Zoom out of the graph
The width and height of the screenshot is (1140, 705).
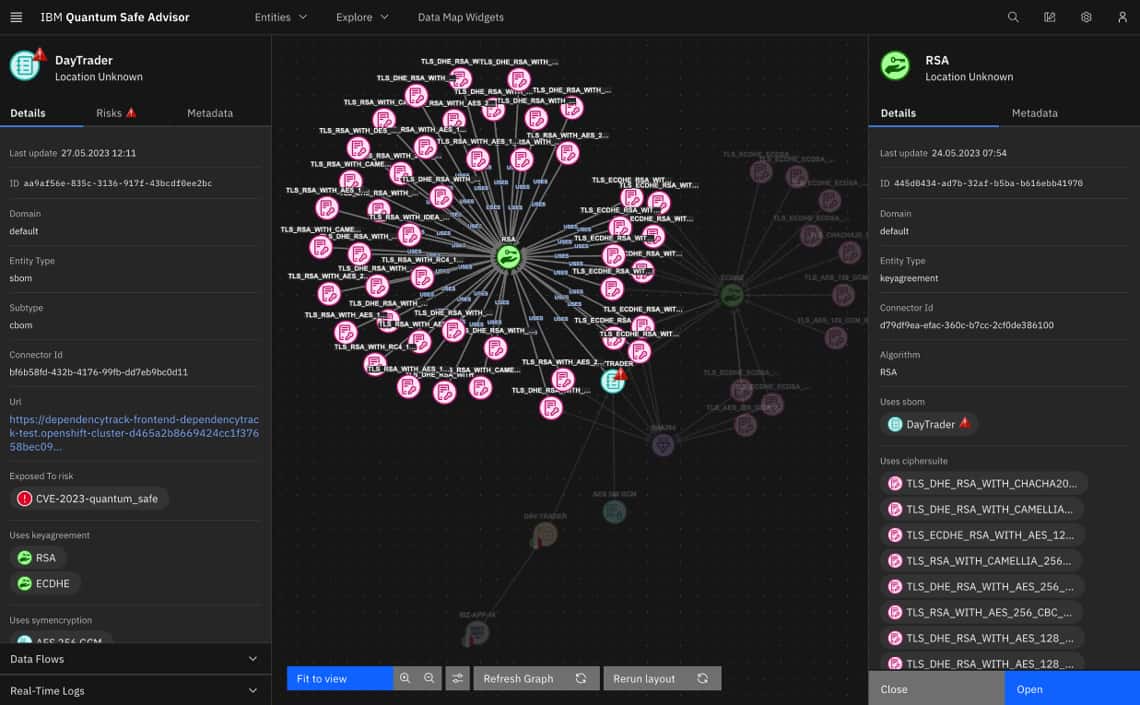click(x=429, y=678)
